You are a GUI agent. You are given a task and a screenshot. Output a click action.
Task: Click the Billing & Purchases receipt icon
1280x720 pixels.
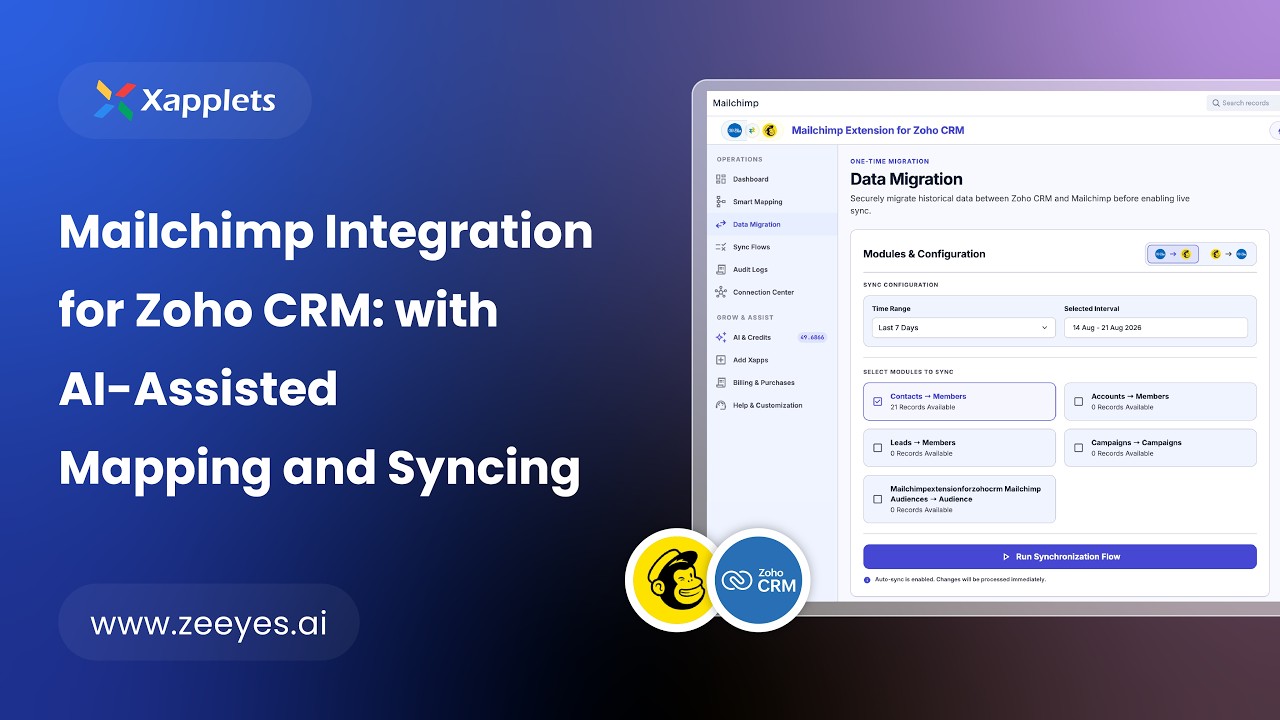(721, 383)
